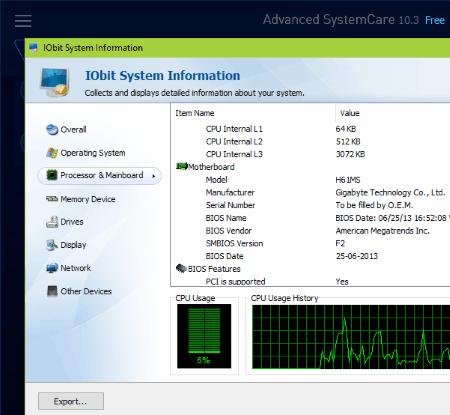Viewport: 450px width, 415px height.
Task: Click the Processor & Mainboard chip icon
Action: 52,175
